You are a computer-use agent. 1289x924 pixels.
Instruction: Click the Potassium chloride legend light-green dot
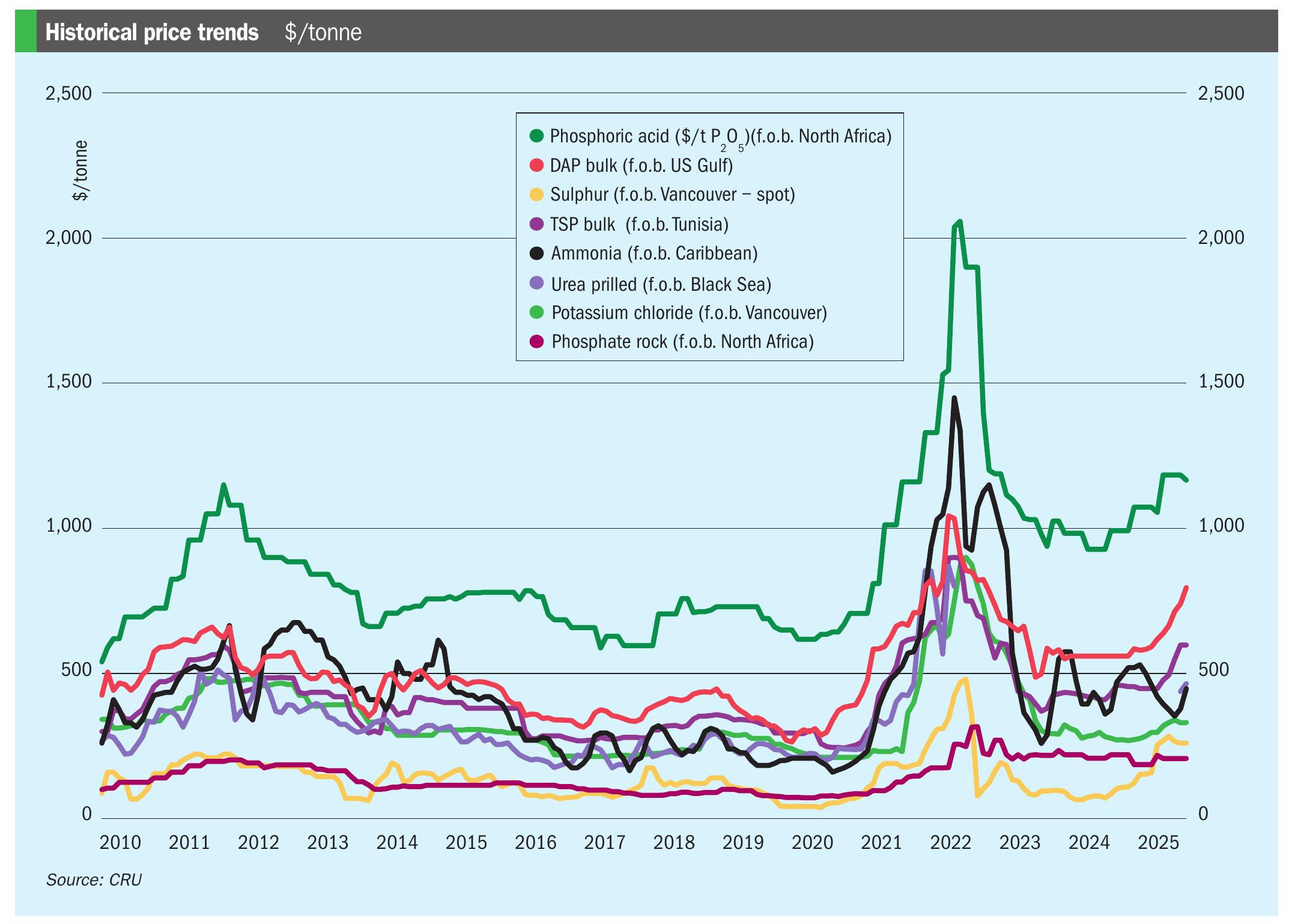point(536,312)
